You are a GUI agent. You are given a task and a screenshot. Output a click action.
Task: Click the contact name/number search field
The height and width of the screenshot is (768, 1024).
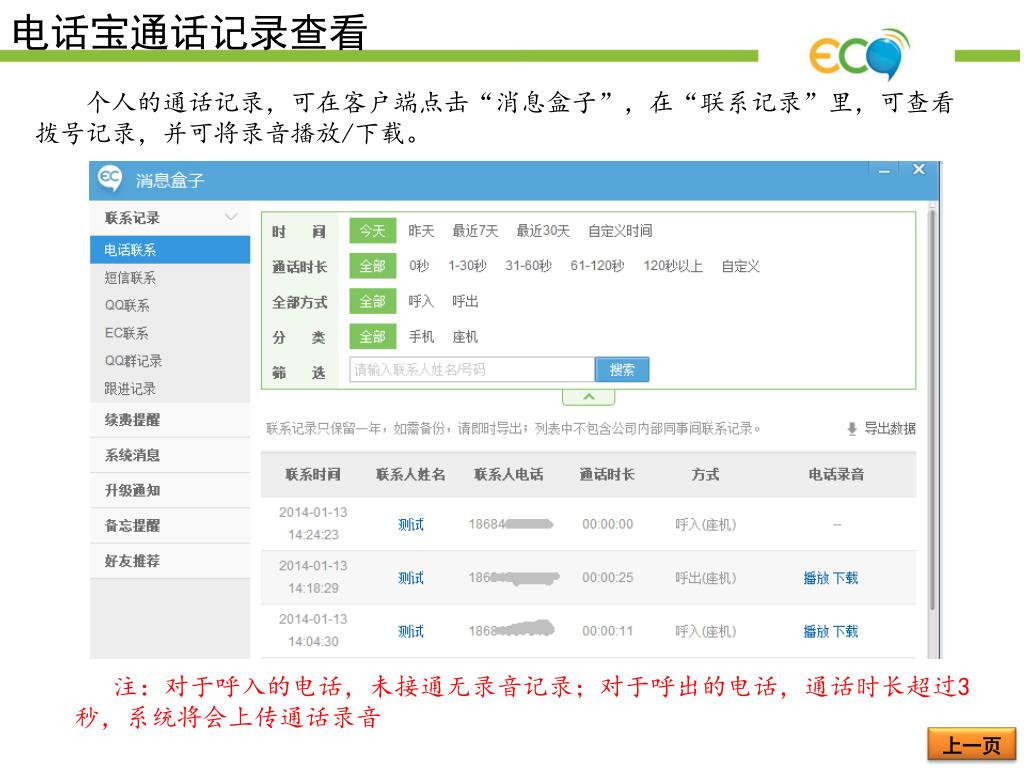tap(472, 370)
